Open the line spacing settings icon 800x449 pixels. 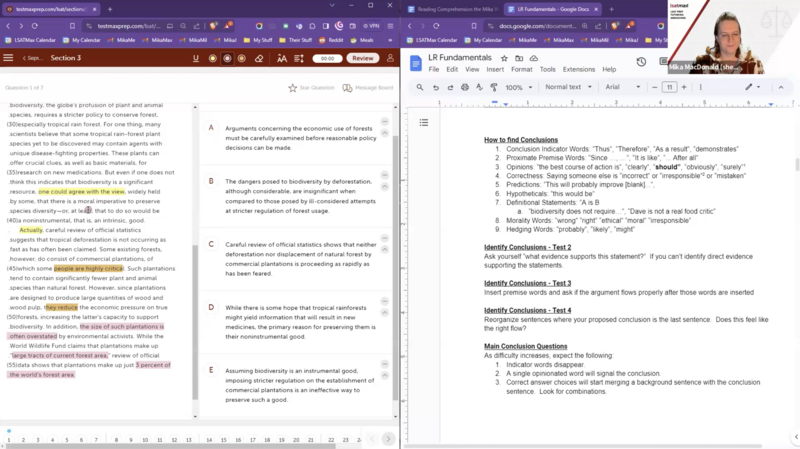coord(303,58)
